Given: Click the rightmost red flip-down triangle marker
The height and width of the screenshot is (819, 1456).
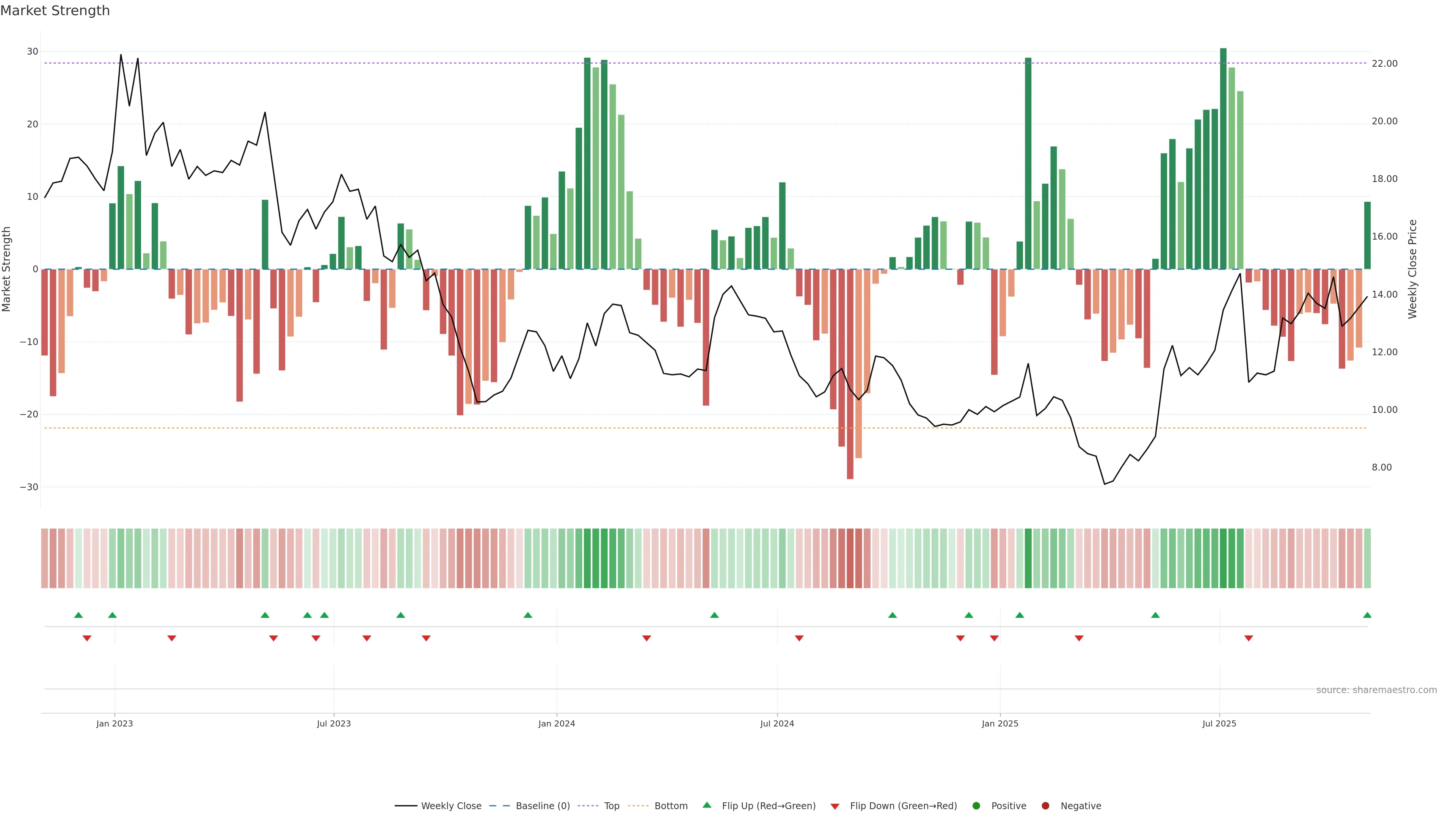Looking at the screenshot, I should click(1249, 638).
